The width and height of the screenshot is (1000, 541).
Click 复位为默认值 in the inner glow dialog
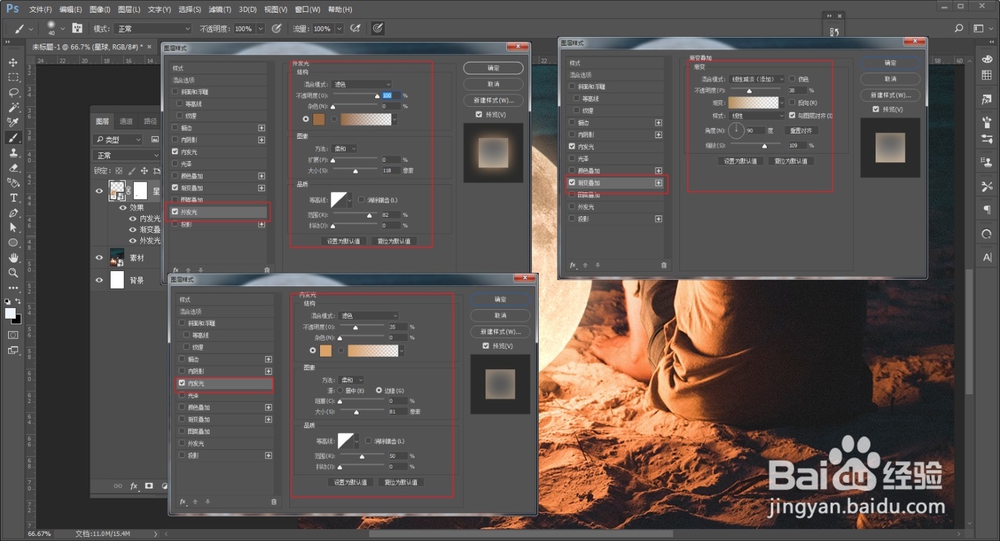click(x=401, y=482)
